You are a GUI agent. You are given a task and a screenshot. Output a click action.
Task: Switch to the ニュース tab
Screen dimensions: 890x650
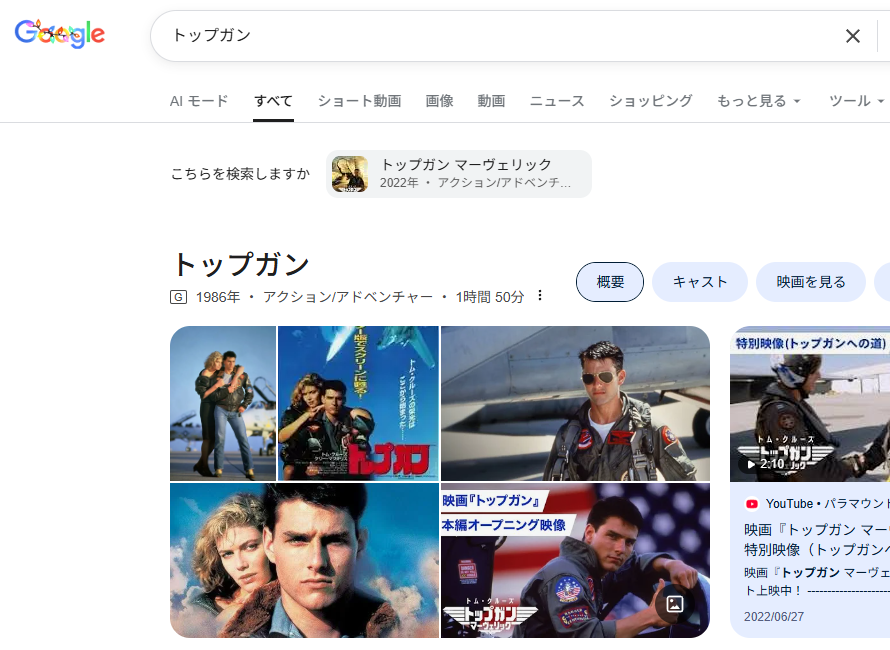click(x=556, y=101)
